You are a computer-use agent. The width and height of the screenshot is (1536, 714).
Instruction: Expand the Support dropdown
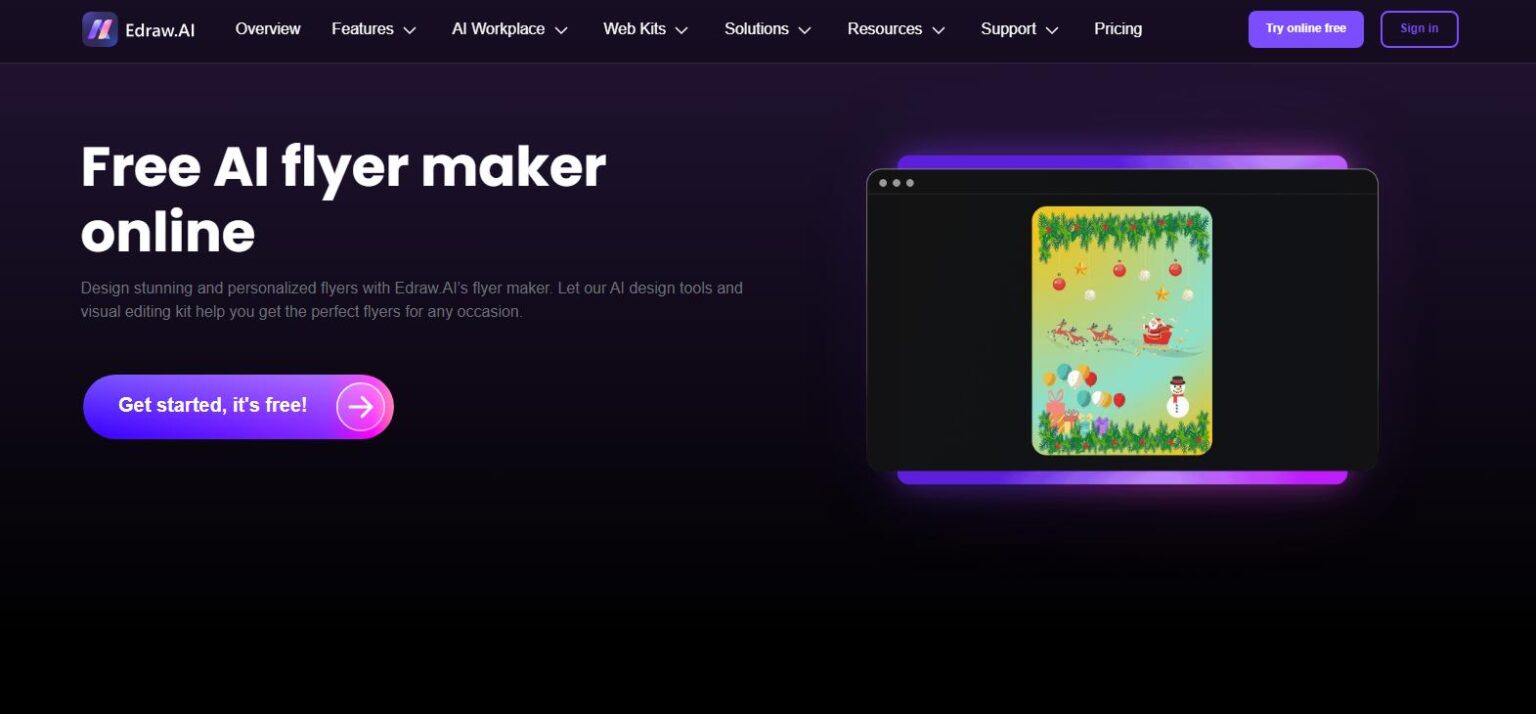click(1019, 29)
